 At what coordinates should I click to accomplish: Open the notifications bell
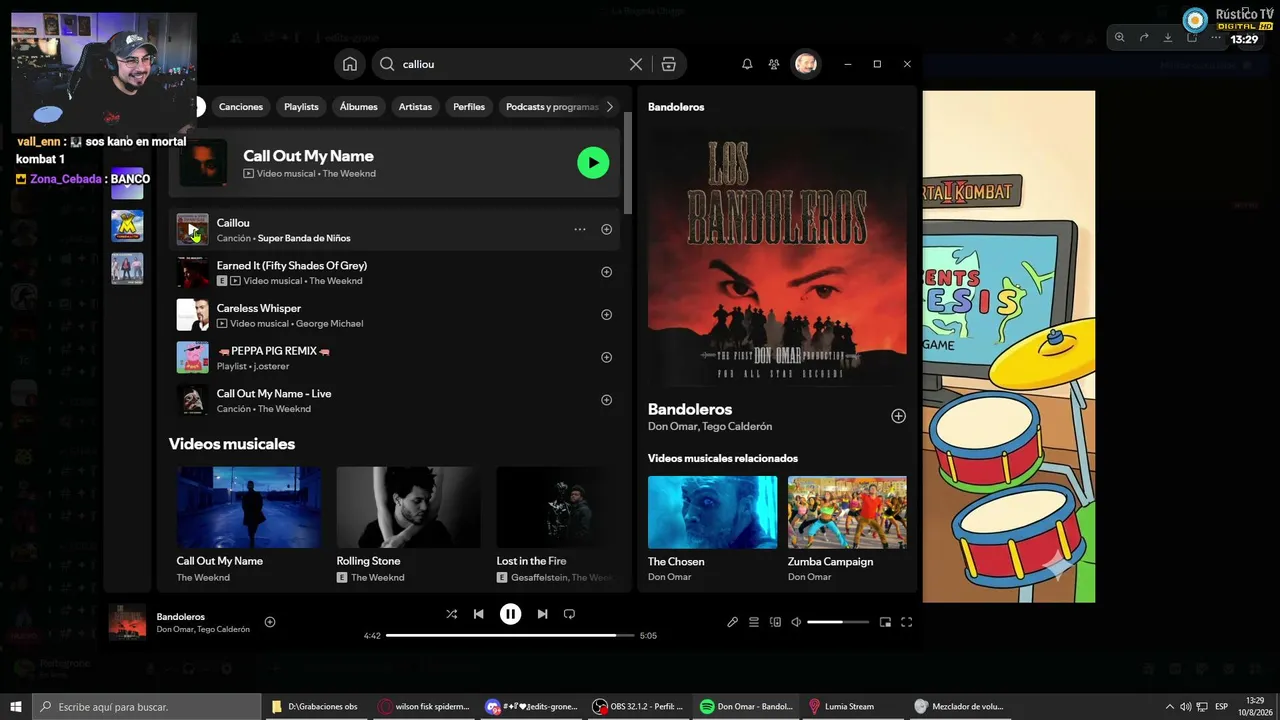[747, 64]
